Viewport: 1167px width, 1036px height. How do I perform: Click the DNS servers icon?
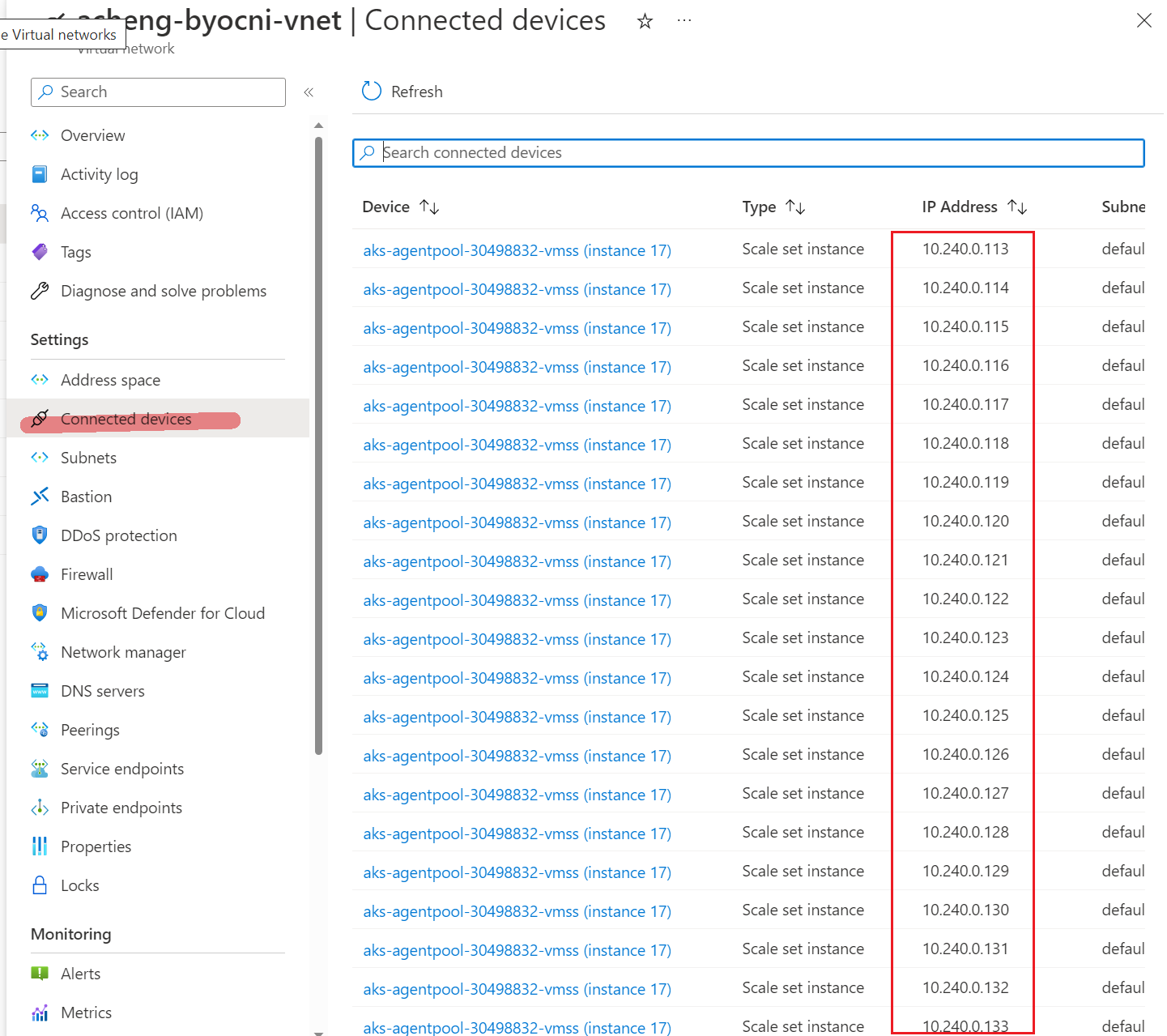point(40,691)
